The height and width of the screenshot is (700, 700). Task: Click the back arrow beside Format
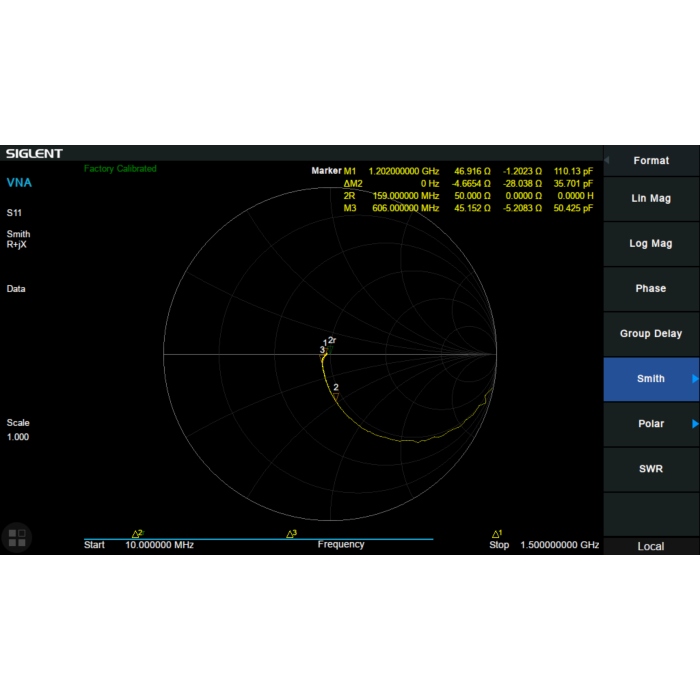(607, 160)
